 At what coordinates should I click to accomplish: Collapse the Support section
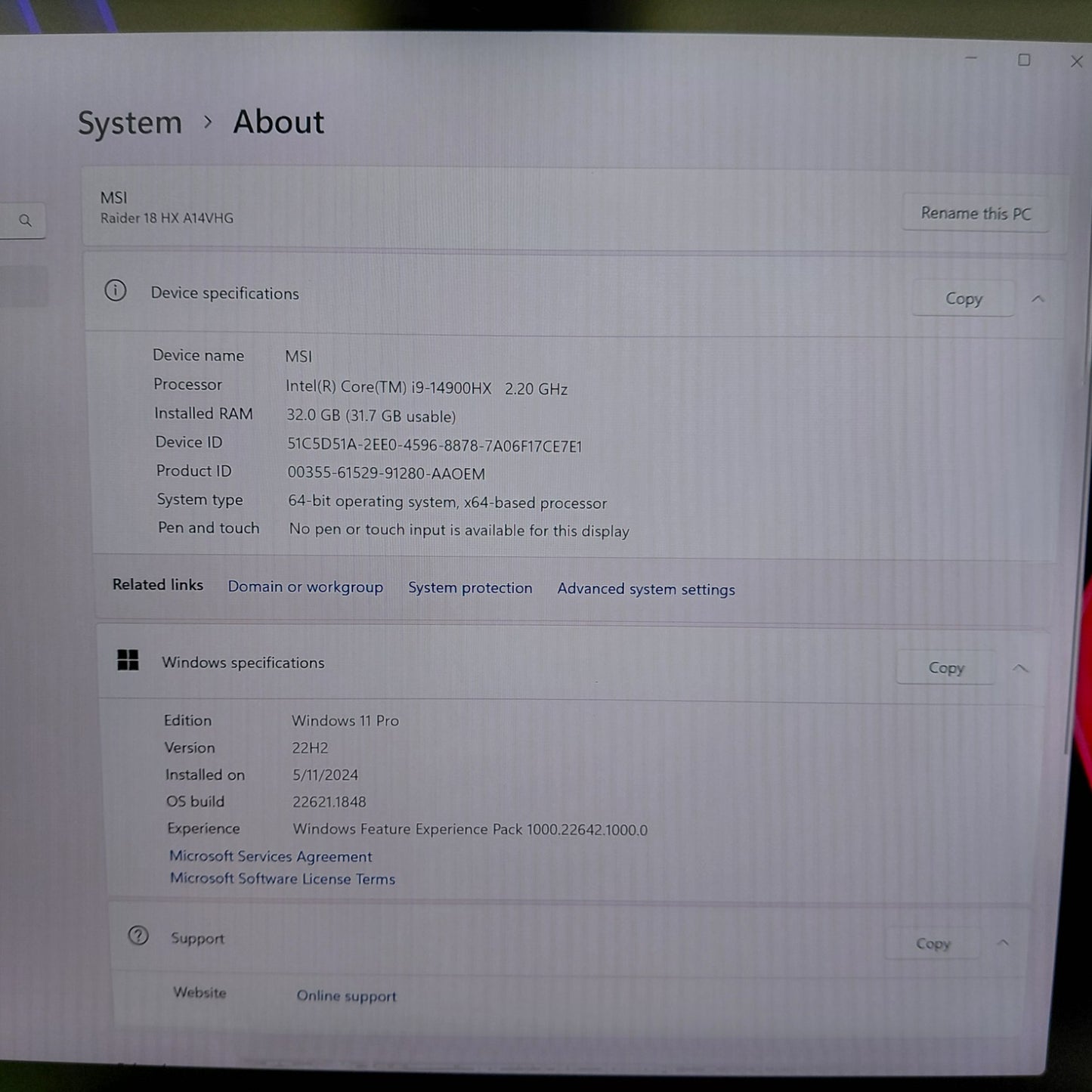pos(1003,943)
